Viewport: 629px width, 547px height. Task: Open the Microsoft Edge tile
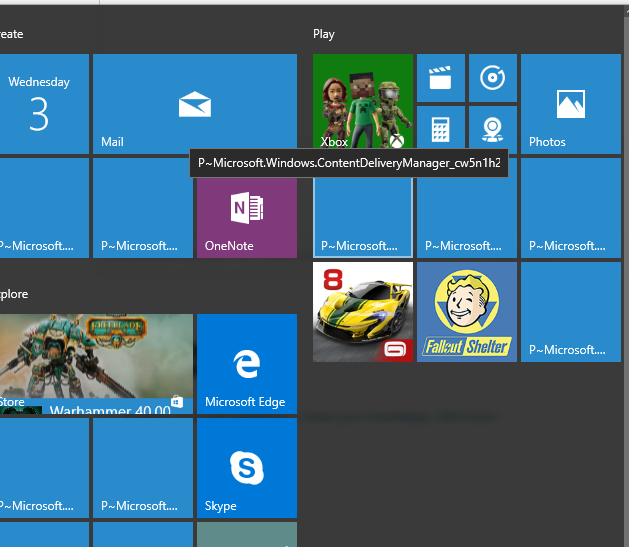[247, 364]
